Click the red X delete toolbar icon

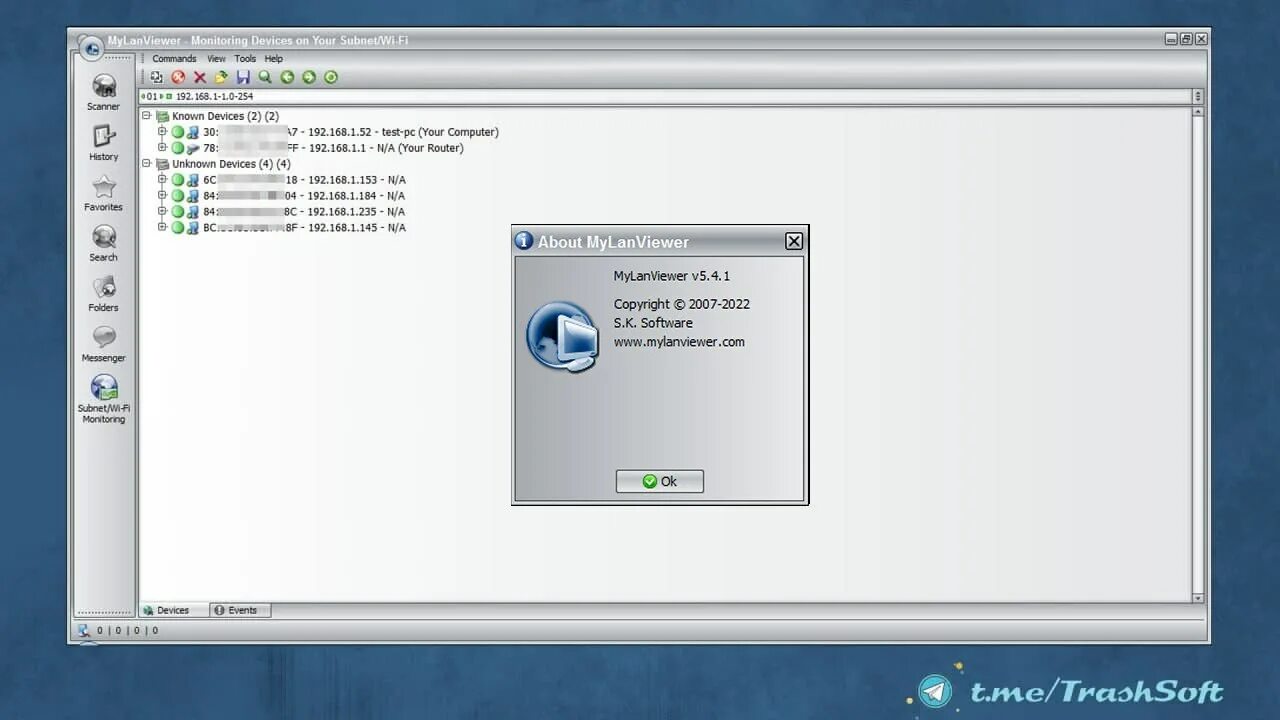[x=200, y=77]
